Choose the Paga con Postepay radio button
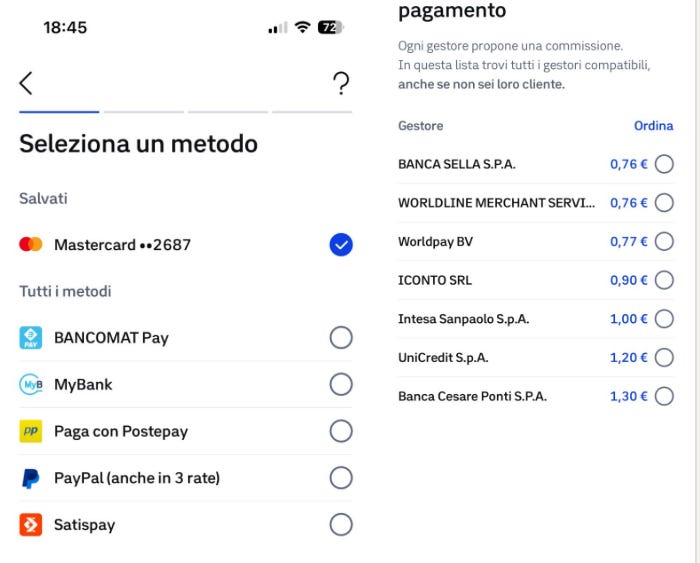This screenshot has width=700, height=563. (341, 431)
